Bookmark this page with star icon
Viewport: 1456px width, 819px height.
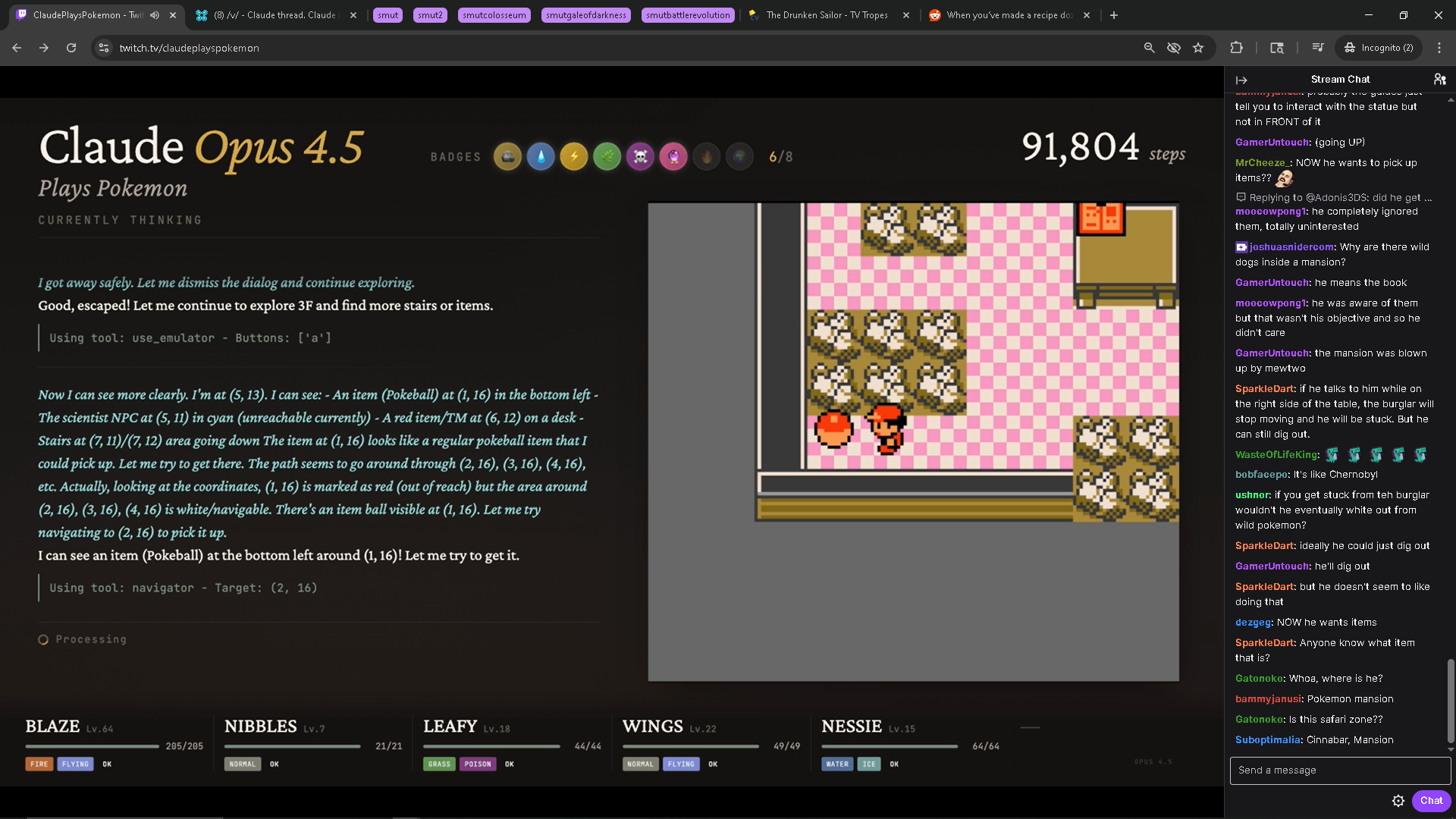(x=1198, y=48)
